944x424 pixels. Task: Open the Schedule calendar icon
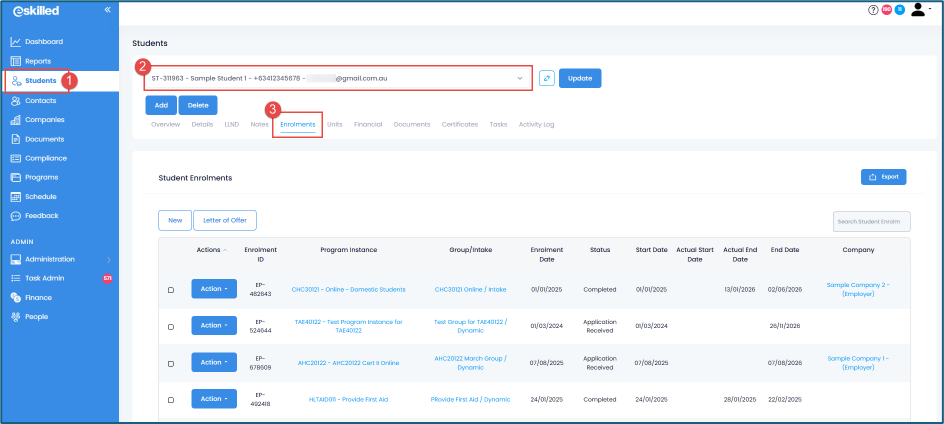tap(16, 197)
